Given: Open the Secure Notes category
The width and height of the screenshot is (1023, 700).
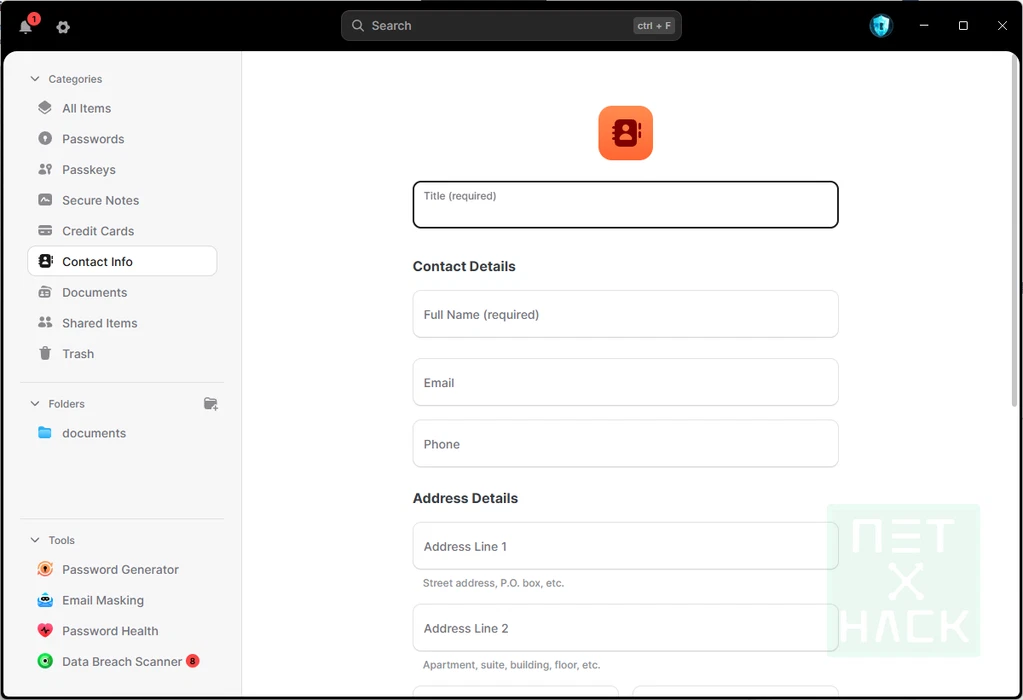Looking at the screenshot, I should tap(100, 200).
